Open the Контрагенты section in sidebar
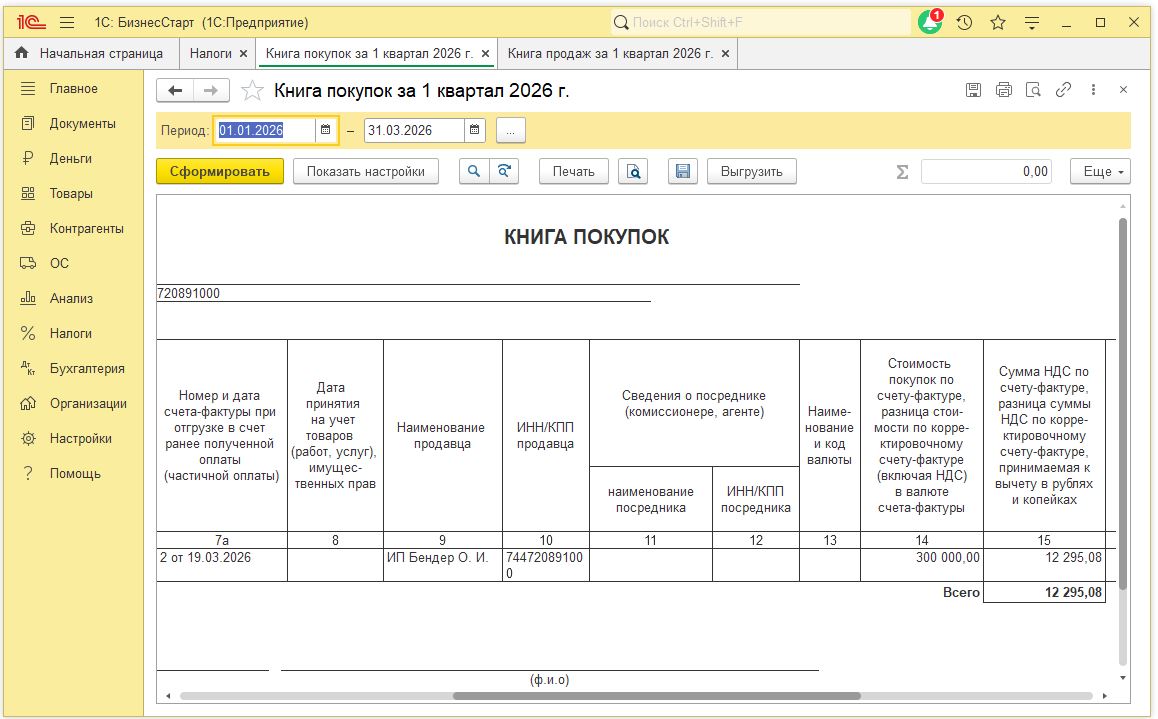Image resolution: width=1158 pixels, height=719 pixels. 87,228
